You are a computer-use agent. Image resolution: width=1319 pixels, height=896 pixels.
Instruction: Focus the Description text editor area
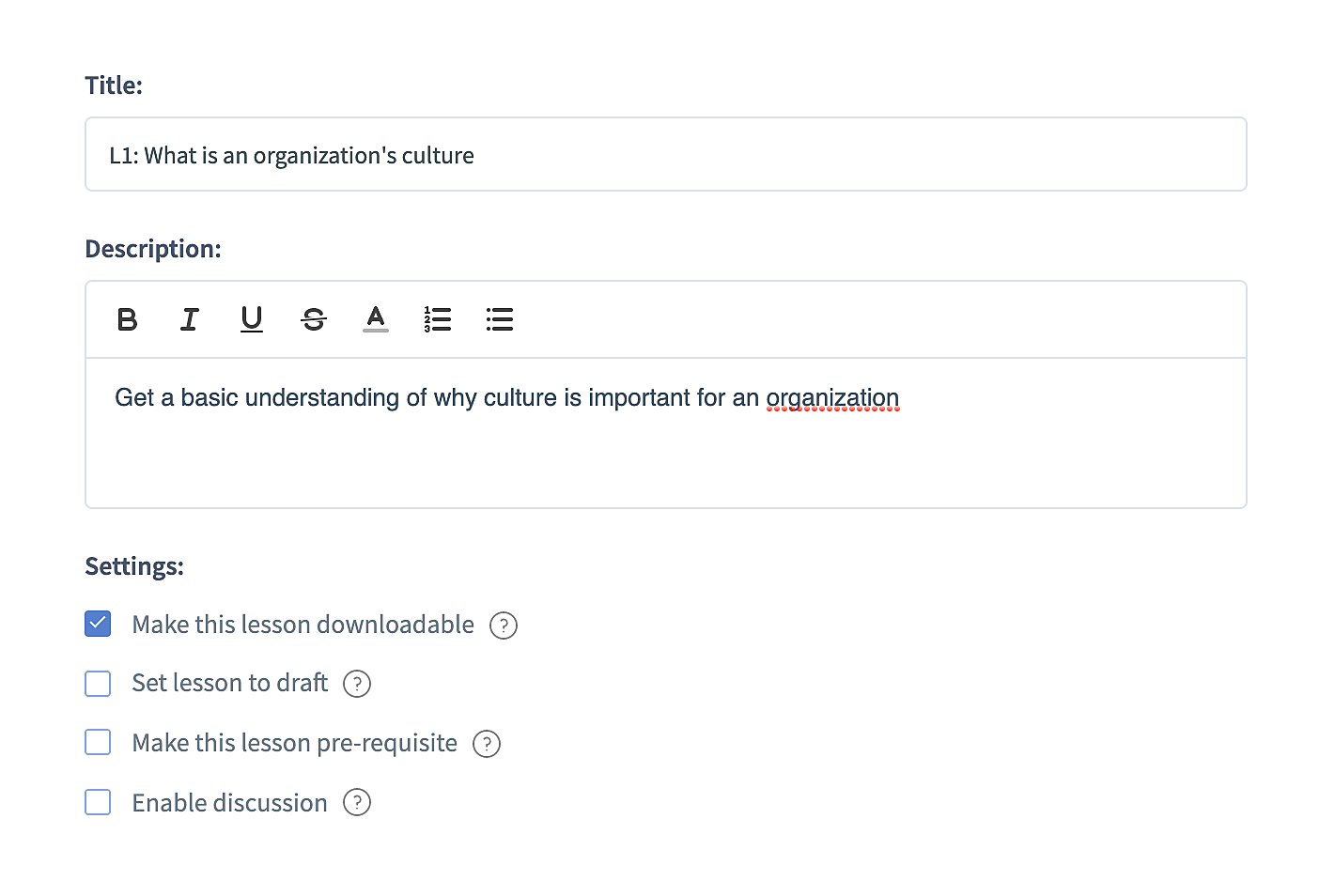(665, 451)
